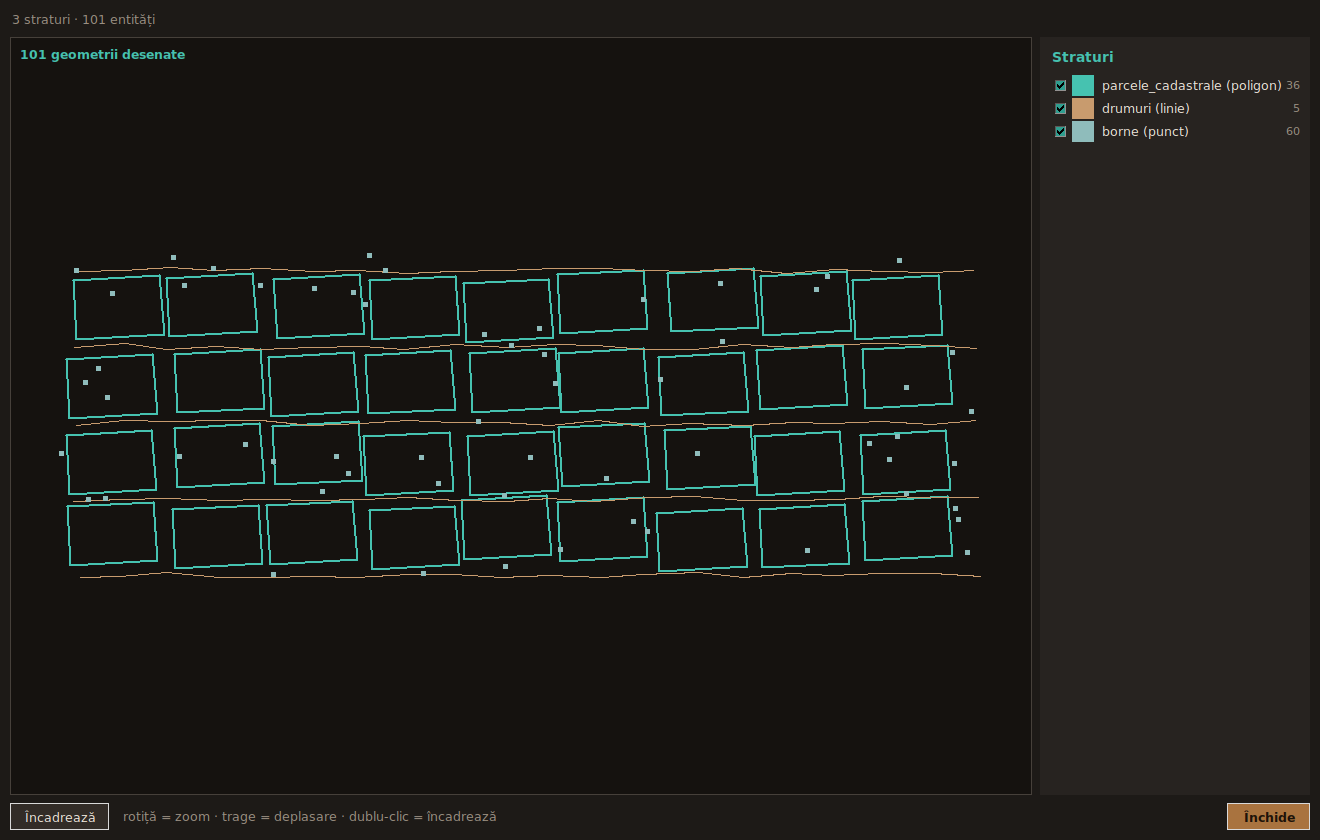
Task: Click the '3 straturi · 101 entități' header text
Action: point(83,20)
